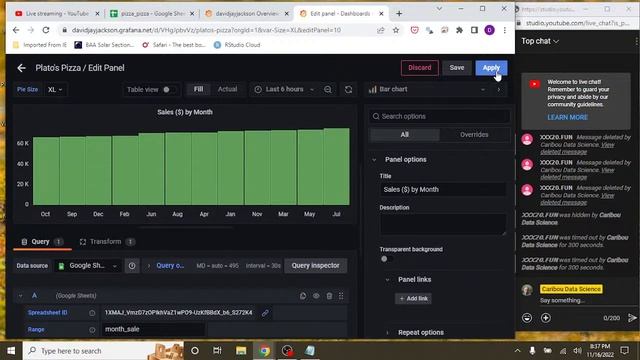Image resolution: width=640 pixels, height=360 pixels.
Task: Switch to the davidjayjackson Overview tab
Action: point(247,13)
